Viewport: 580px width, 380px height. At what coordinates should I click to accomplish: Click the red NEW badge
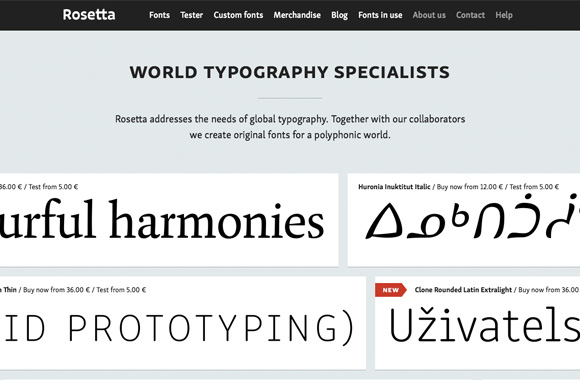(390, 290)
